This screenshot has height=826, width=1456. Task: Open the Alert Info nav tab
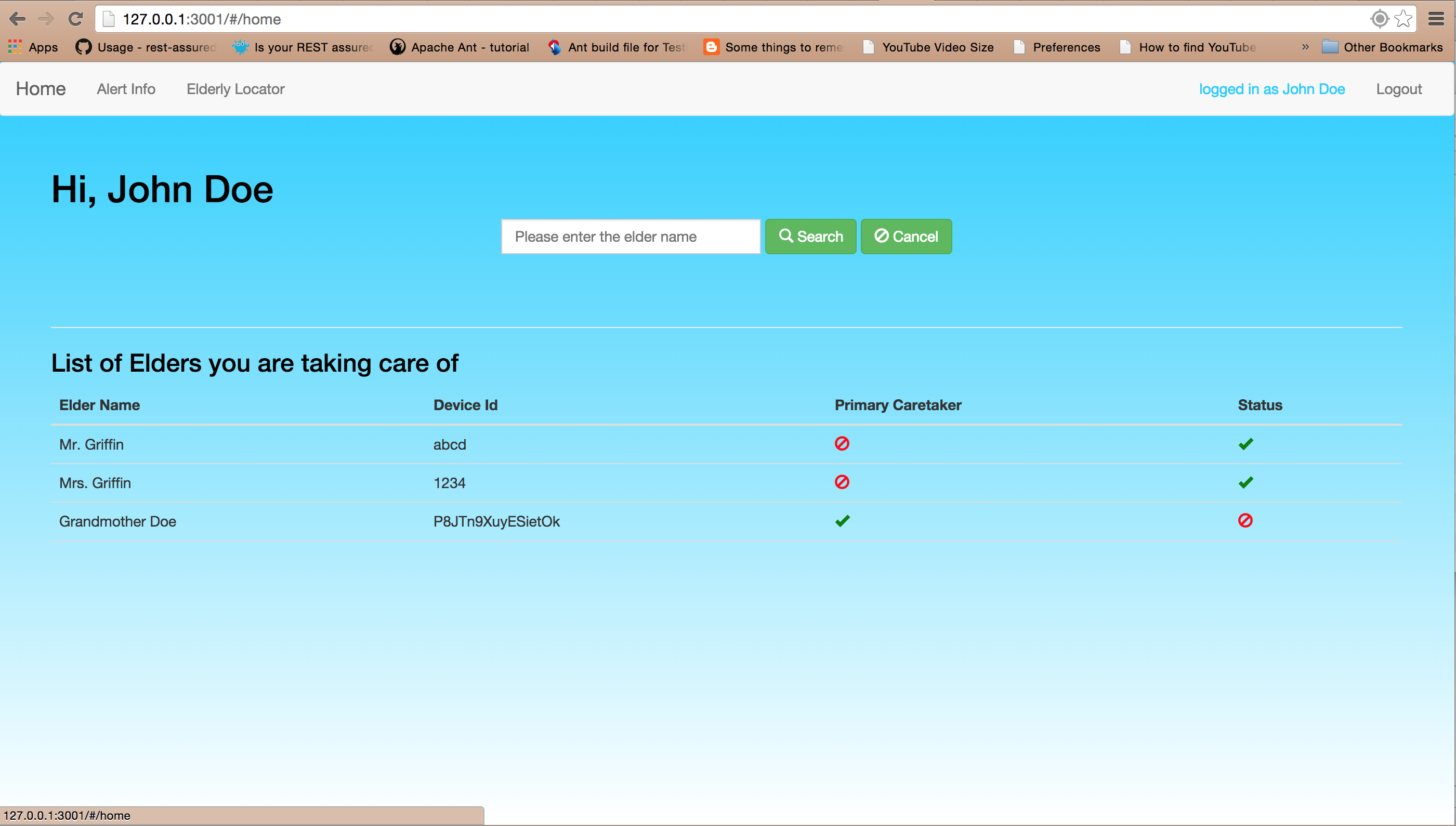click(x=126, y=89)
